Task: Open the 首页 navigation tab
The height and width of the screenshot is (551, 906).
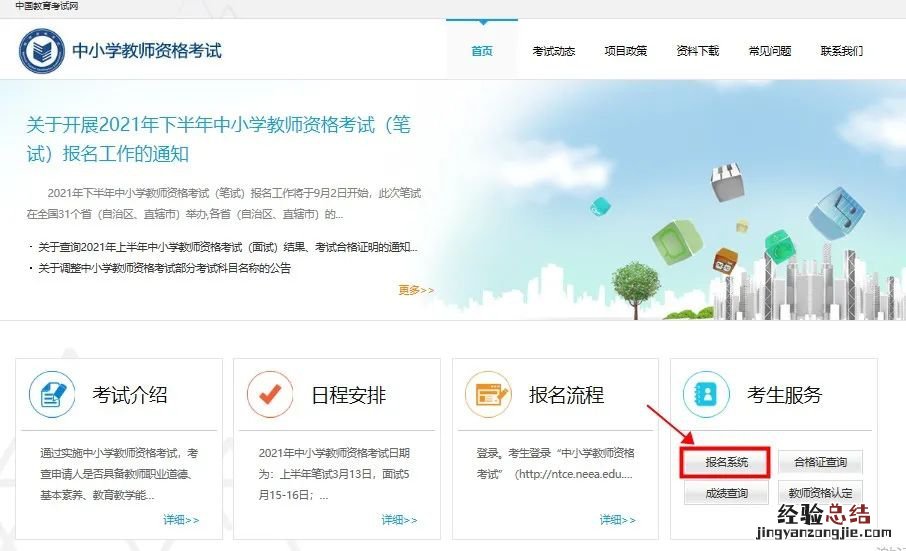Action: [482, 51]
